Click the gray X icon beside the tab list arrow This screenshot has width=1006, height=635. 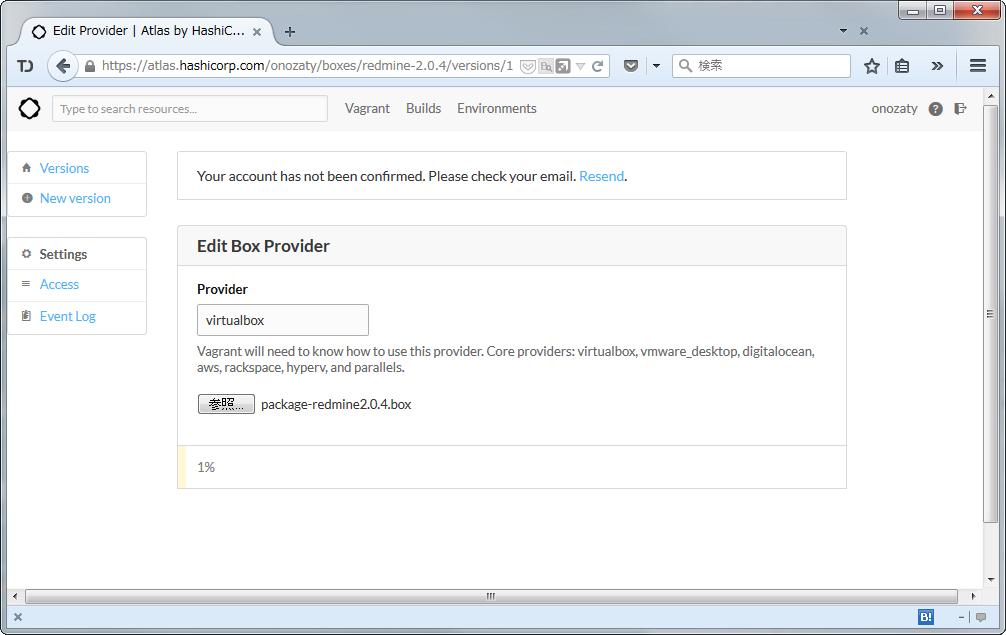[x=864, y=31]
